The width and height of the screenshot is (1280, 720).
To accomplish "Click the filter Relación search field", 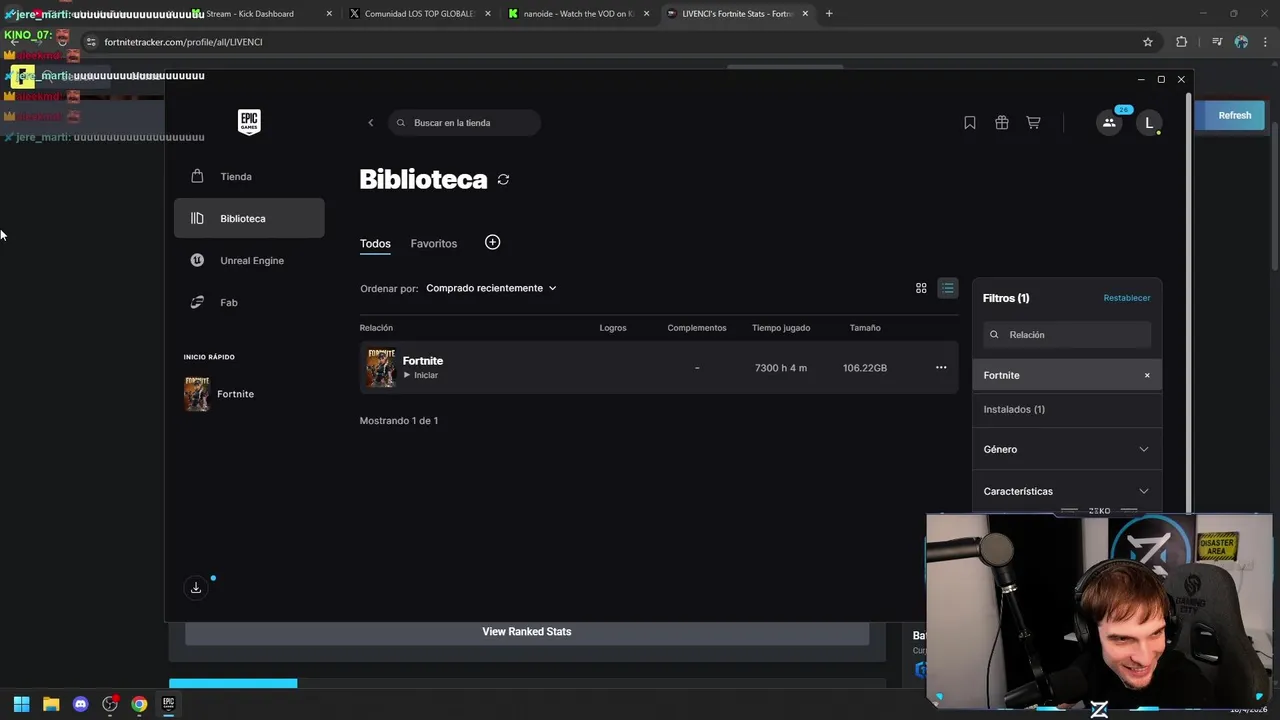I will point(1067,335).
